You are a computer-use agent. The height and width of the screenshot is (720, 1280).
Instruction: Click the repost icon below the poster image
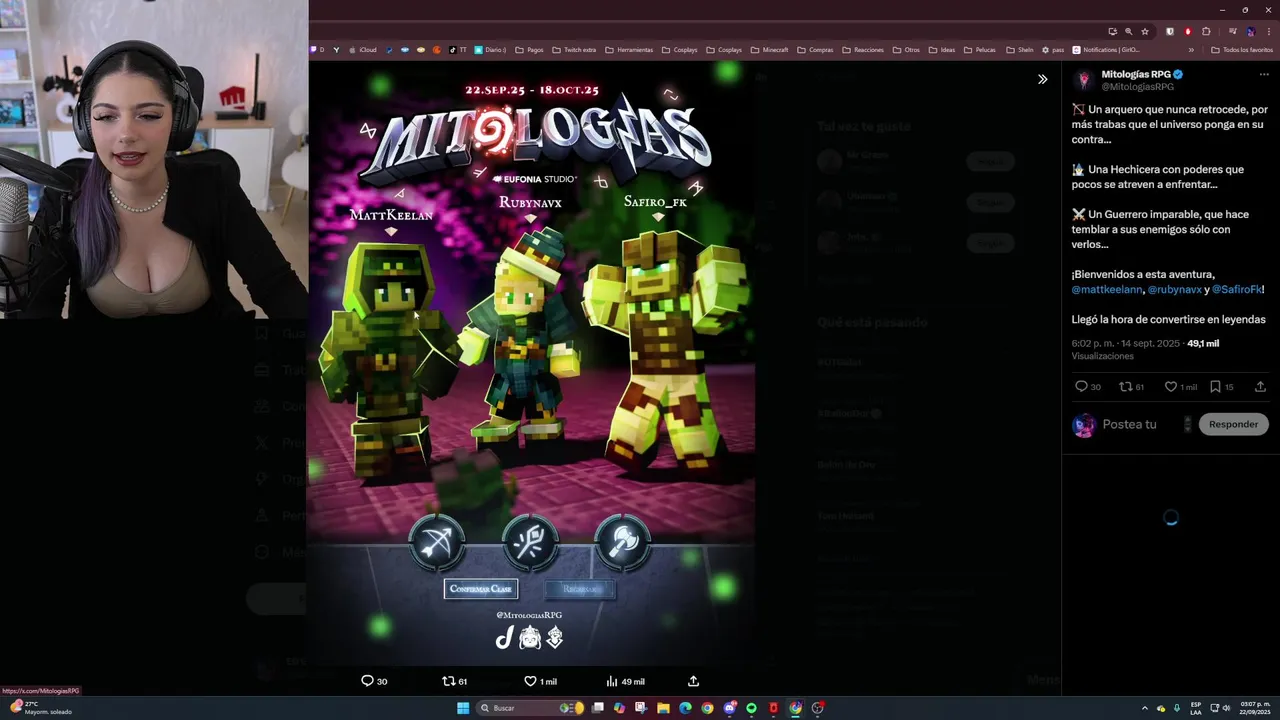448,681
